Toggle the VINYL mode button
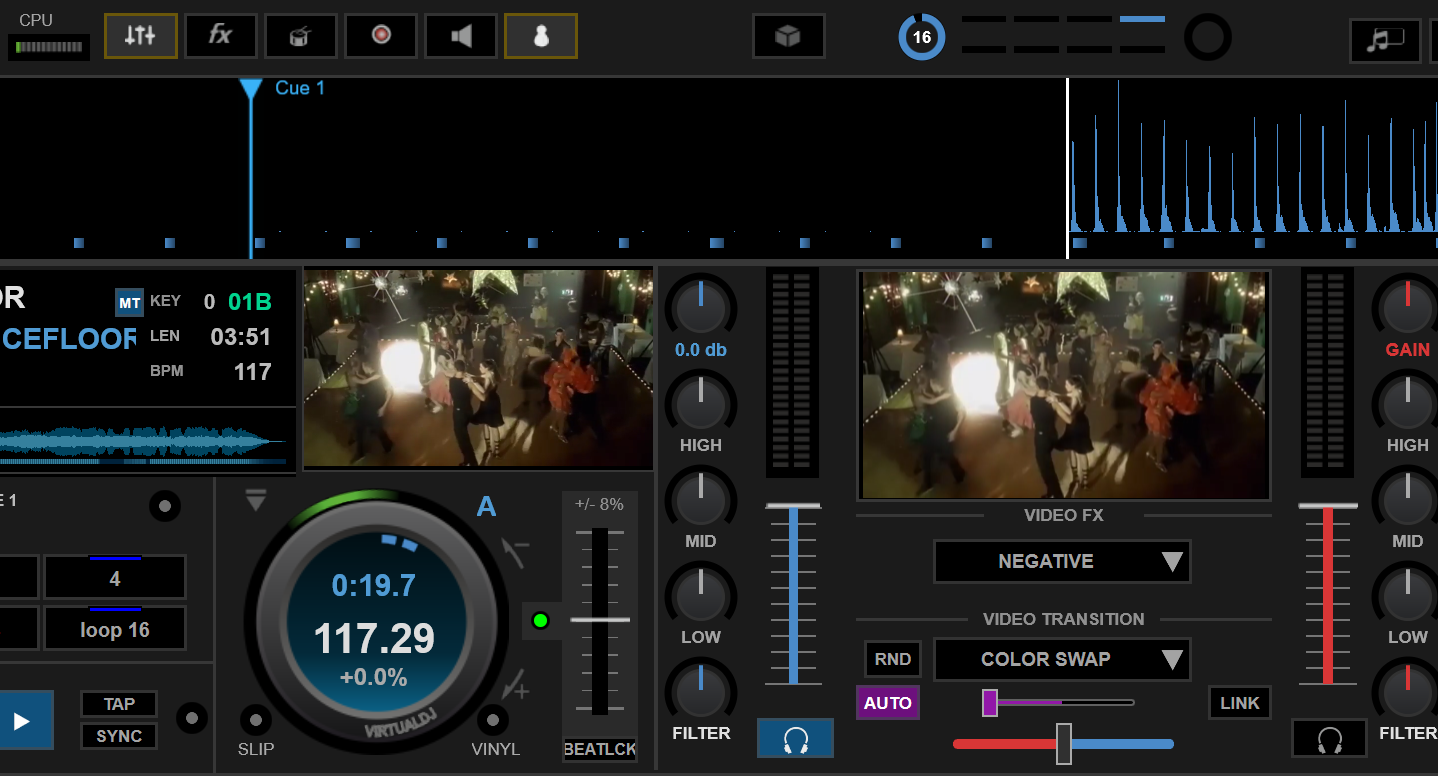 tap(493, 720)
